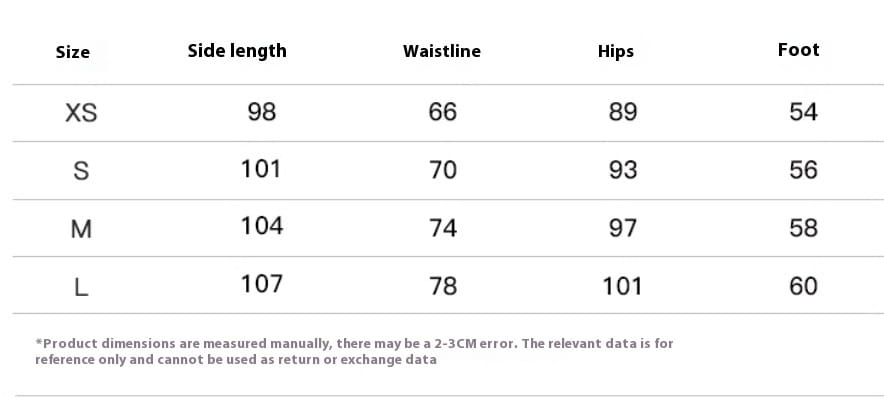Click the Size column header
884x399 pixels.
click(73, 52)
